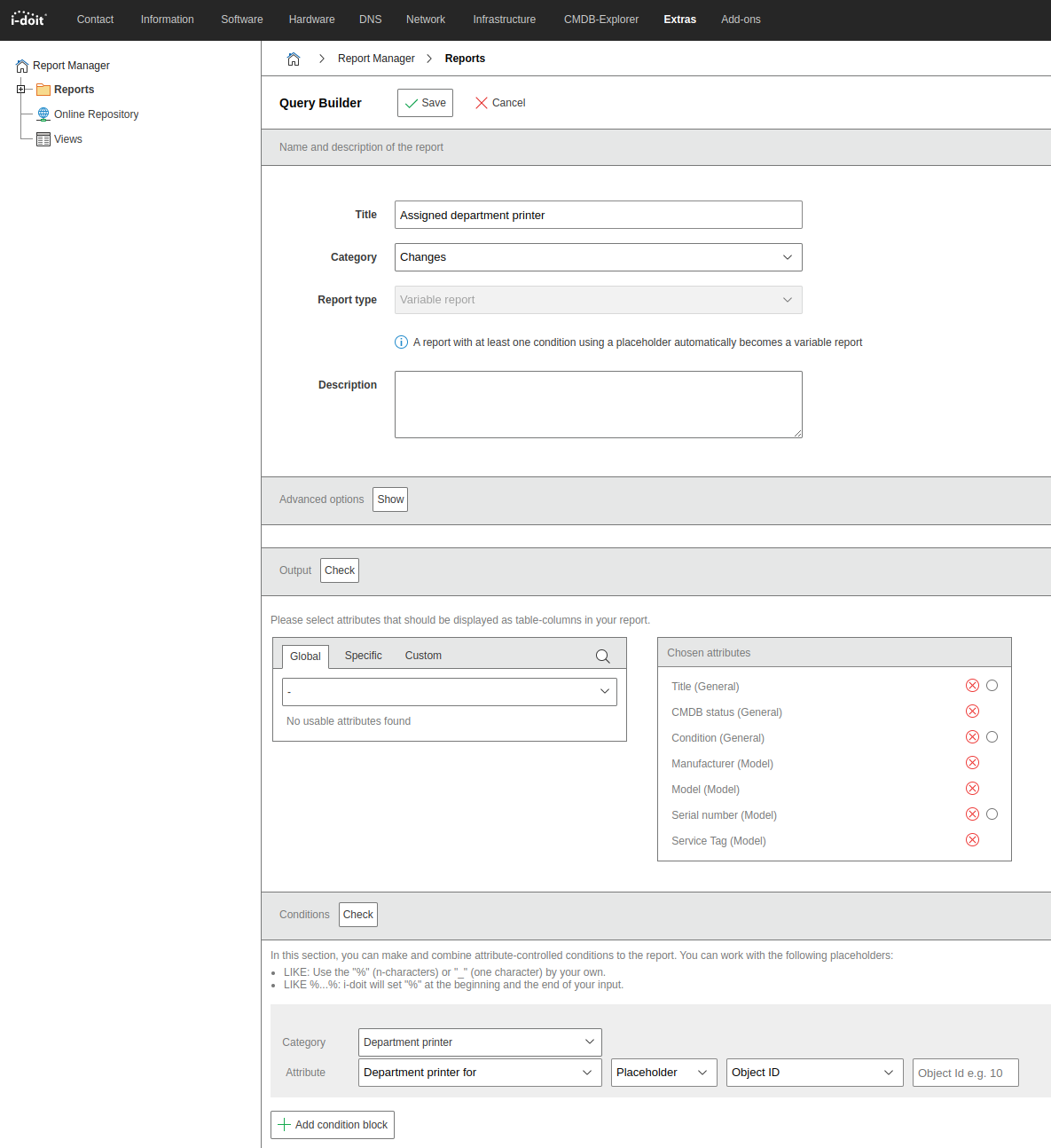The image size is (1051, 1148).
Task: Select radio button for Title (General)
Action: coord(992,686)
